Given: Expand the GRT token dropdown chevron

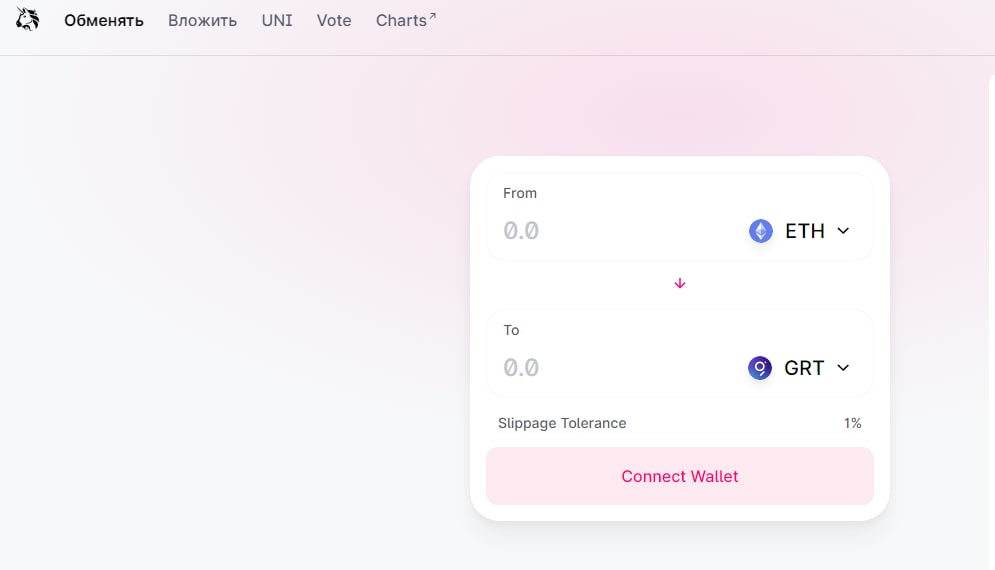Looking at the screenshot, I should [x=843, y=368].
